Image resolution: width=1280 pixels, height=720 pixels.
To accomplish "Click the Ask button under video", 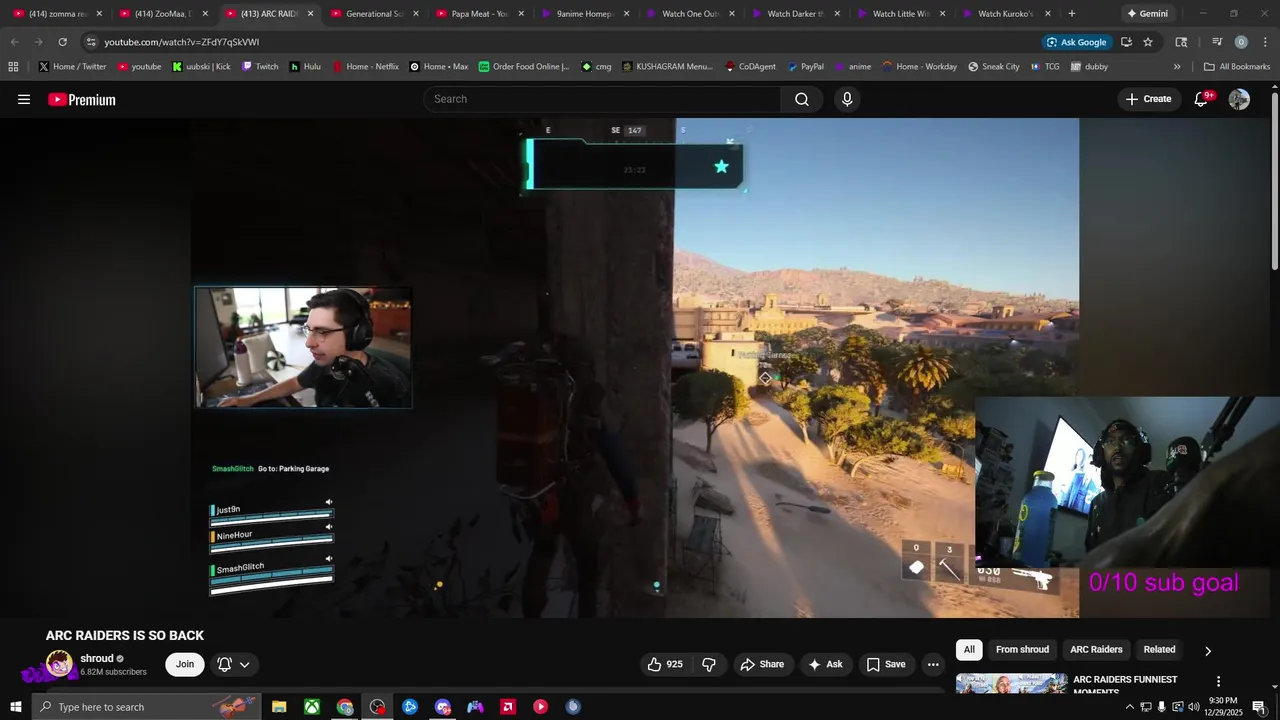I will [825, 664].
